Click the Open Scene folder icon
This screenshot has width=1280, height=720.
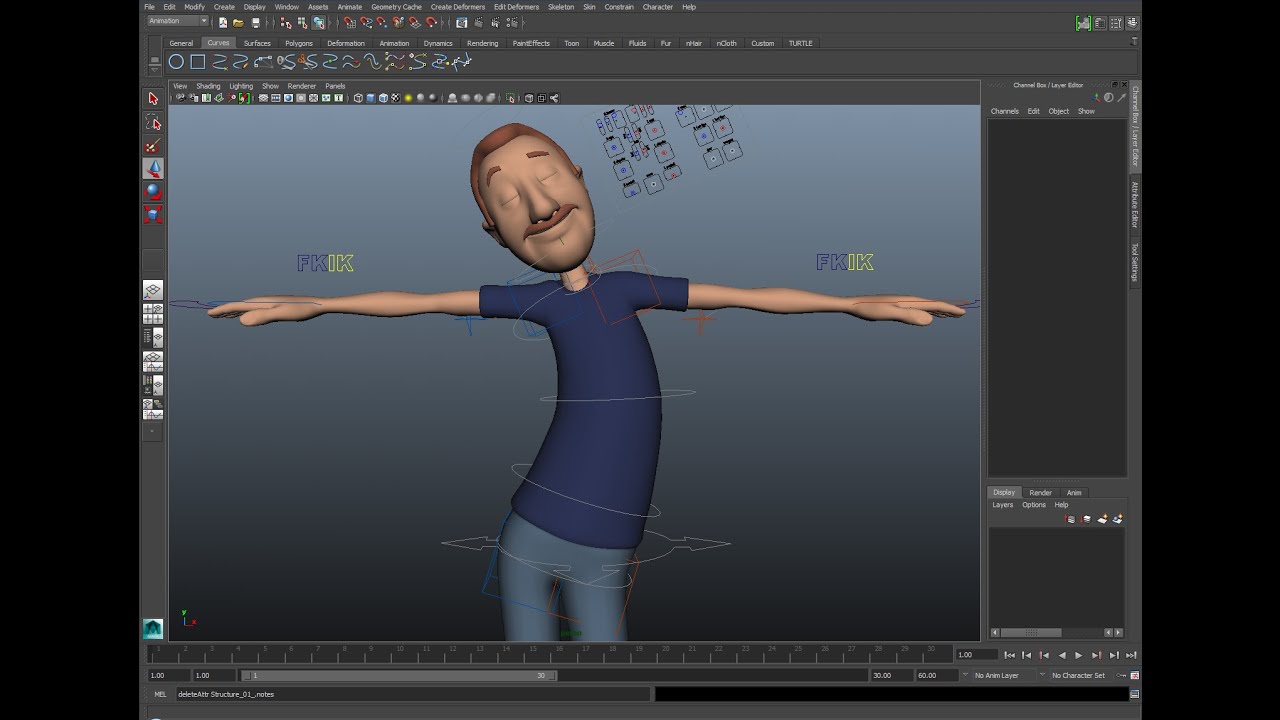(x=238, y=22)
